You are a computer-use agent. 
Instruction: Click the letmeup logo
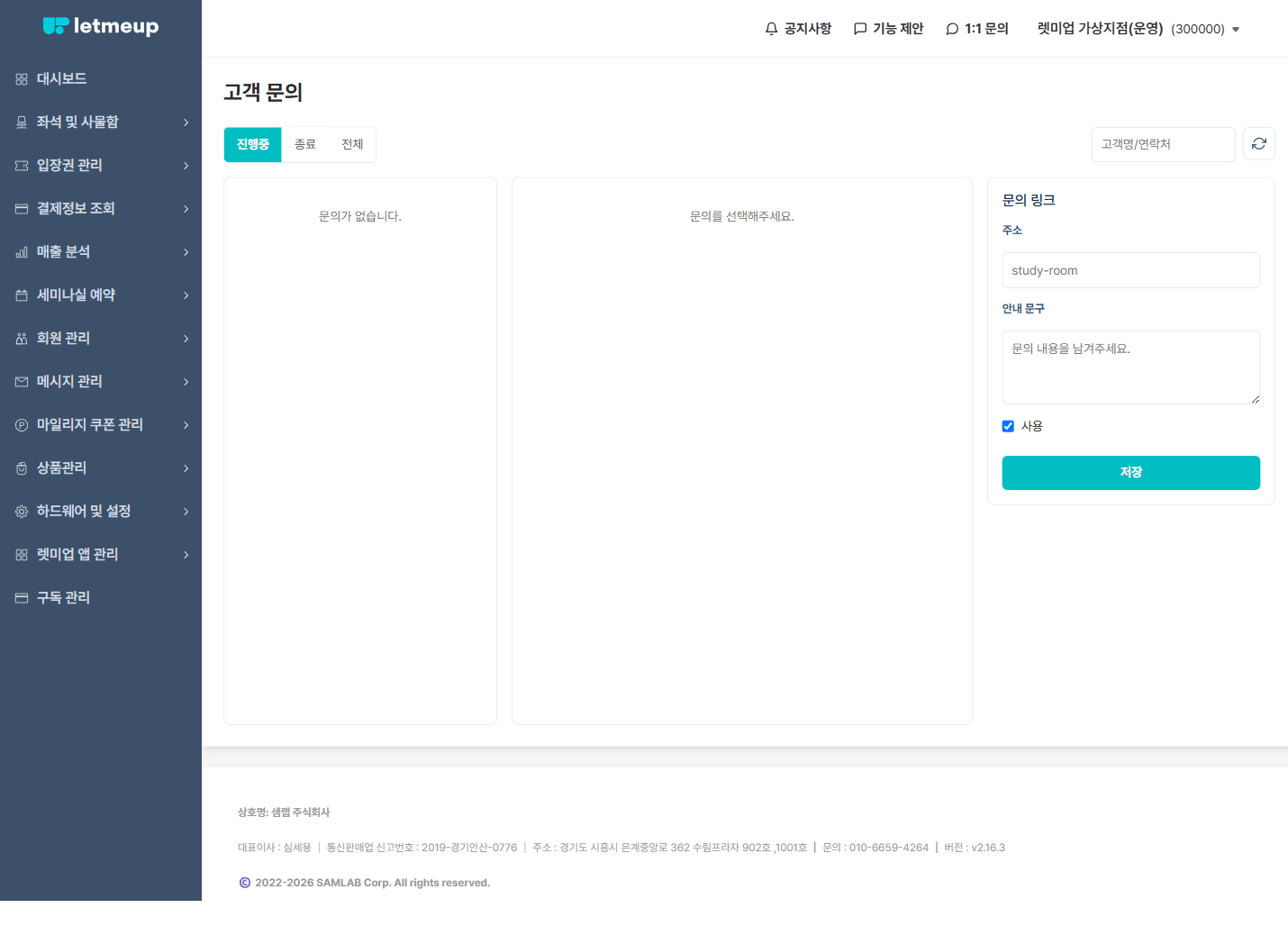pos(101,26)
